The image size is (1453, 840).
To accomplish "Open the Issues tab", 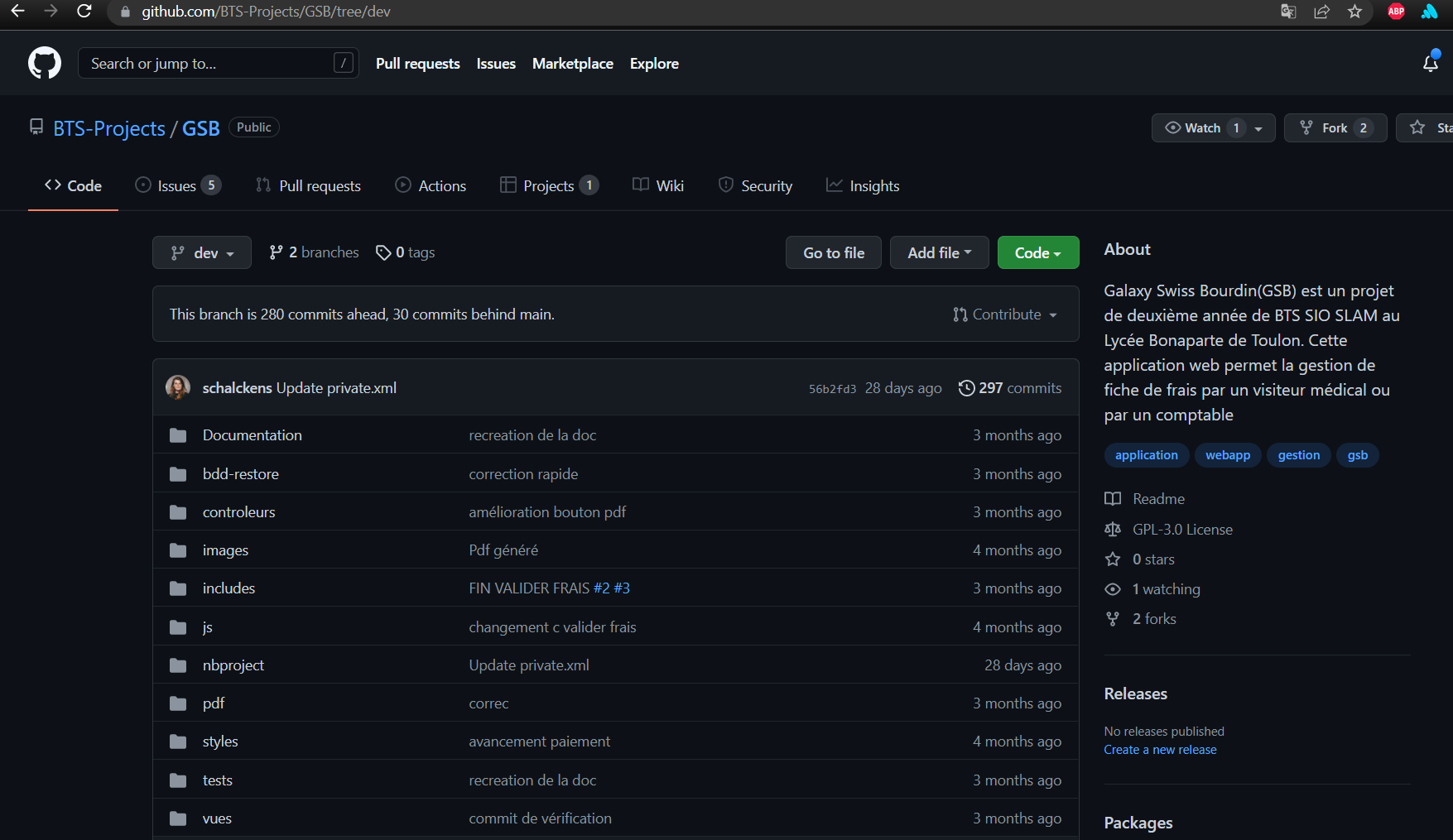I will point(178,186).
